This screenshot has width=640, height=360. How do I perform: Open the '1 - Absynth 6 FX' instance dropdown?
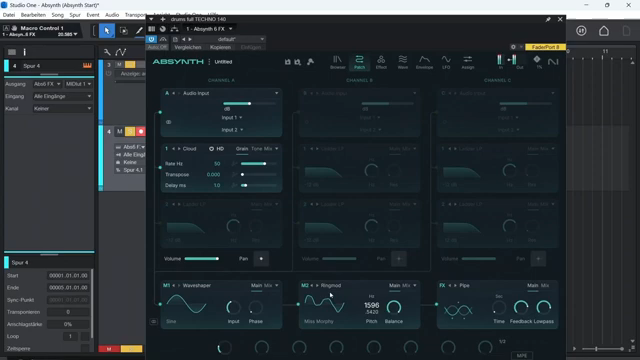[x=209, y=29]
